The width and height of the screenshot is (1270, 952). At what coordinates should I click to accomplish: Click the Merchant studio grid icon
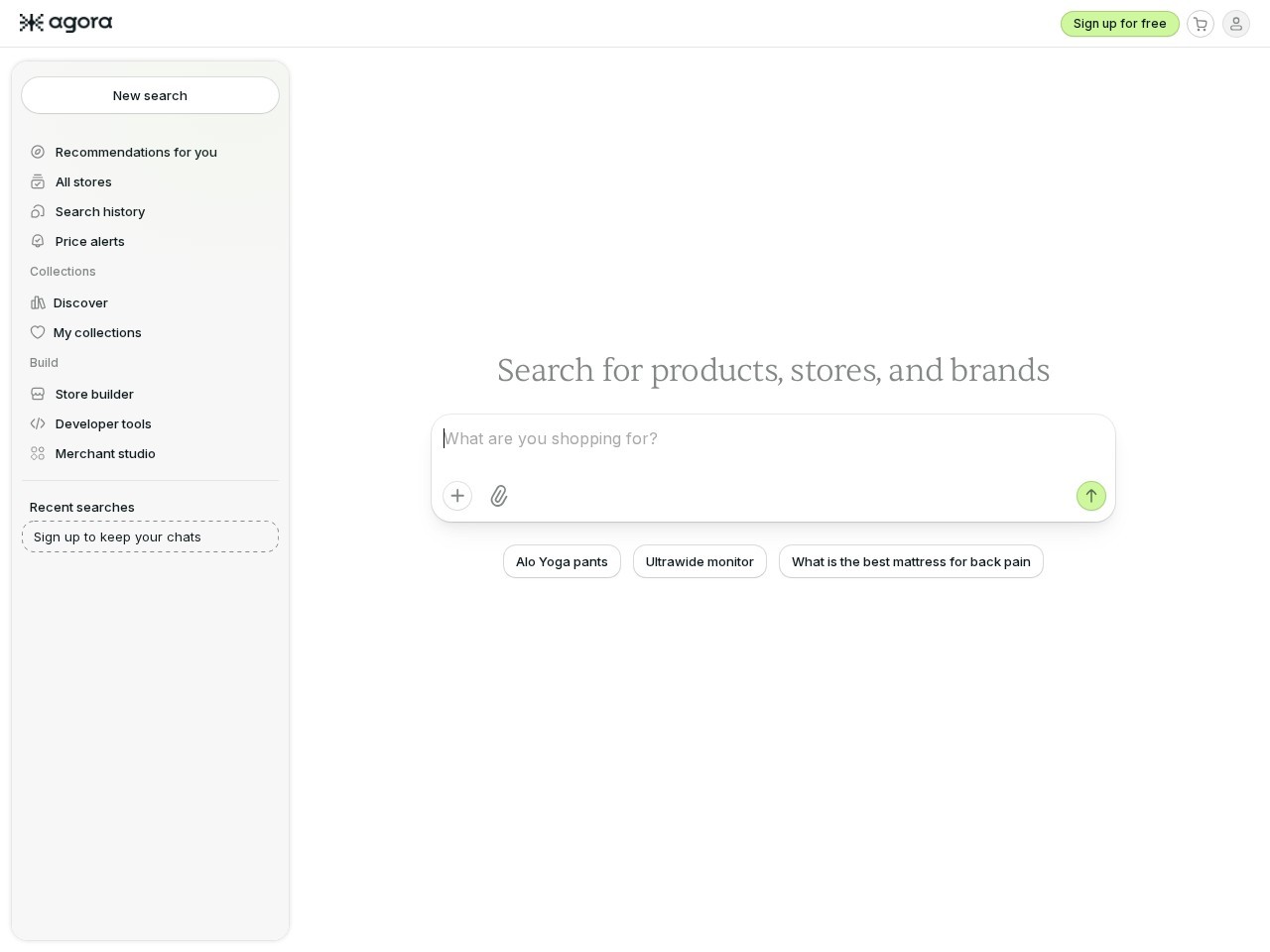(38, 453)
